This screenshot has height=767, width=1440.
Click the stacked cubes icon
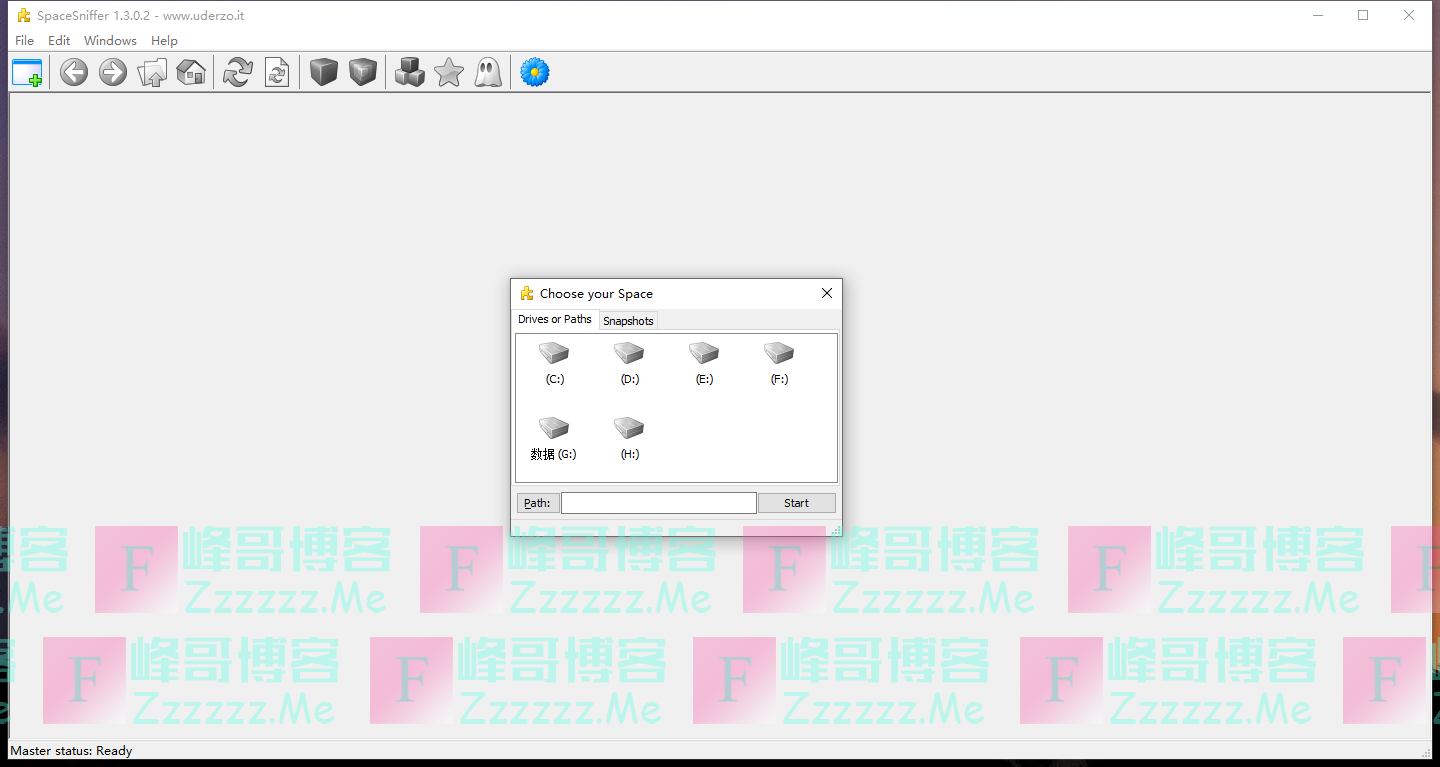[x=410, y=73]
